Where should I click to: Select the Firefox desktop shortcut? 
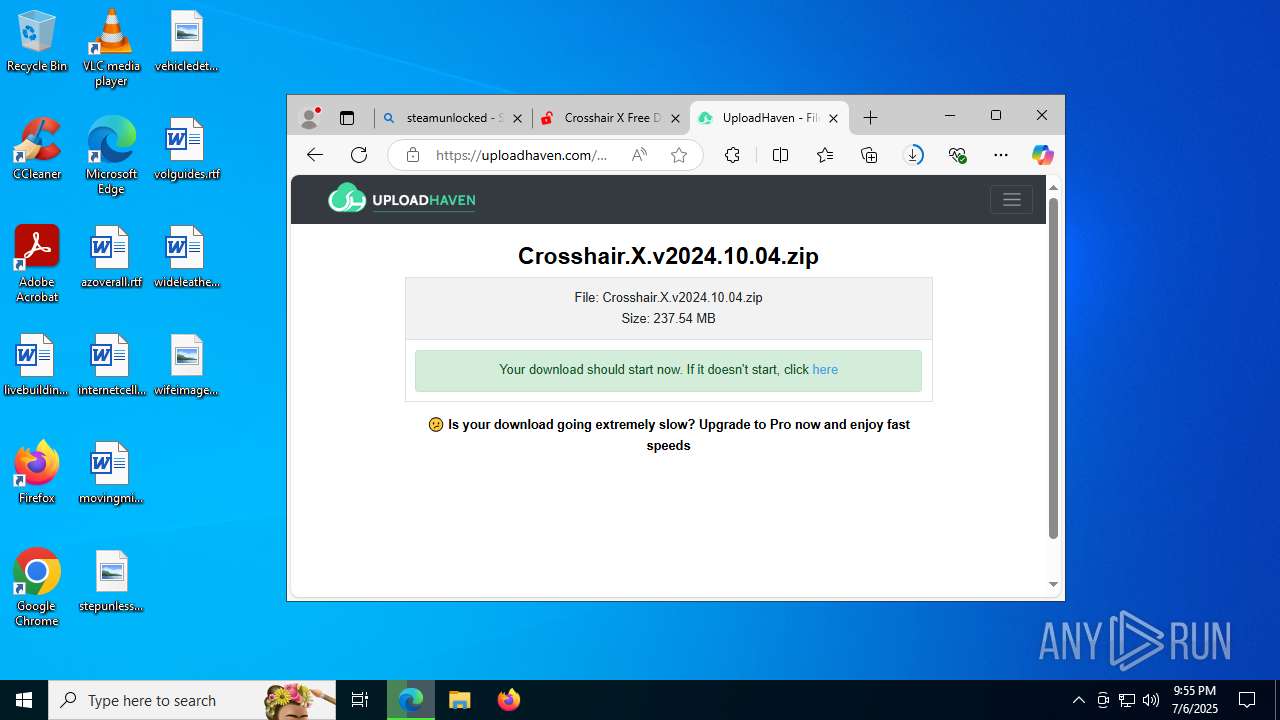click(37, 473)
